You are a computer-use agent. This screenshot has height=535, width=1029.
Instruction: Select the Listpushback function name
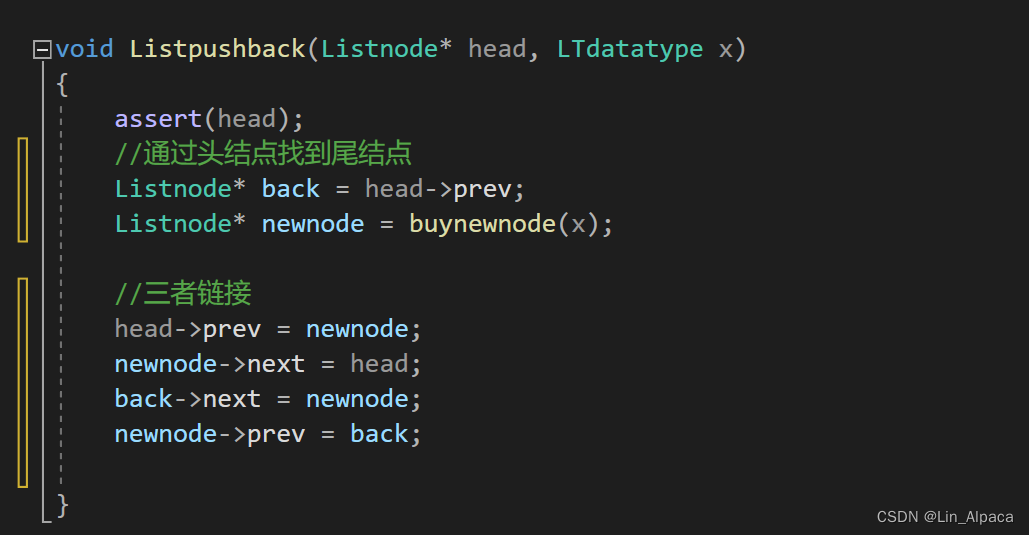coord(217,50)
